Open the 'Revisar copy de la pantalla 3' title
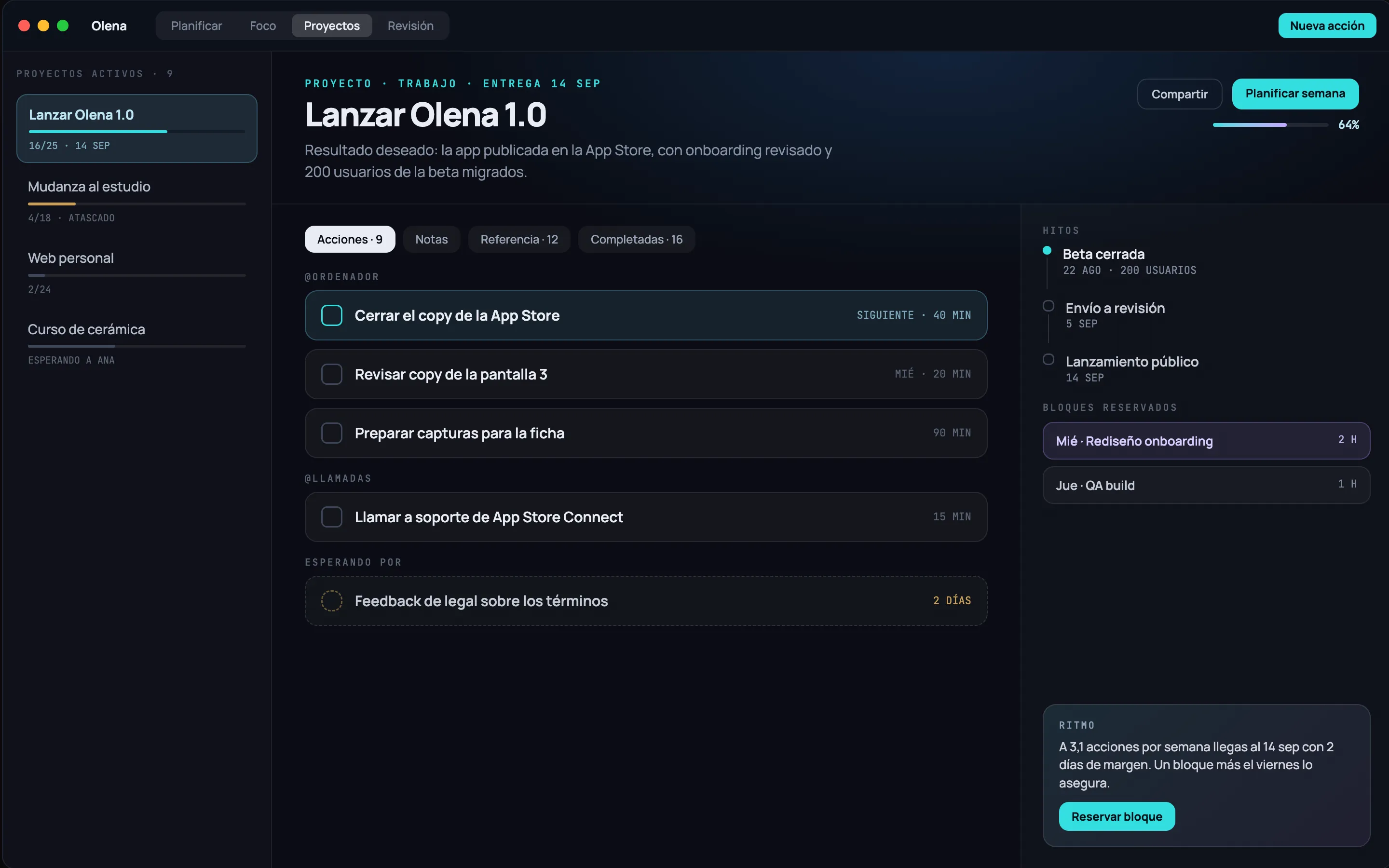Viewport: 1389px width, 868px height. 450,374
